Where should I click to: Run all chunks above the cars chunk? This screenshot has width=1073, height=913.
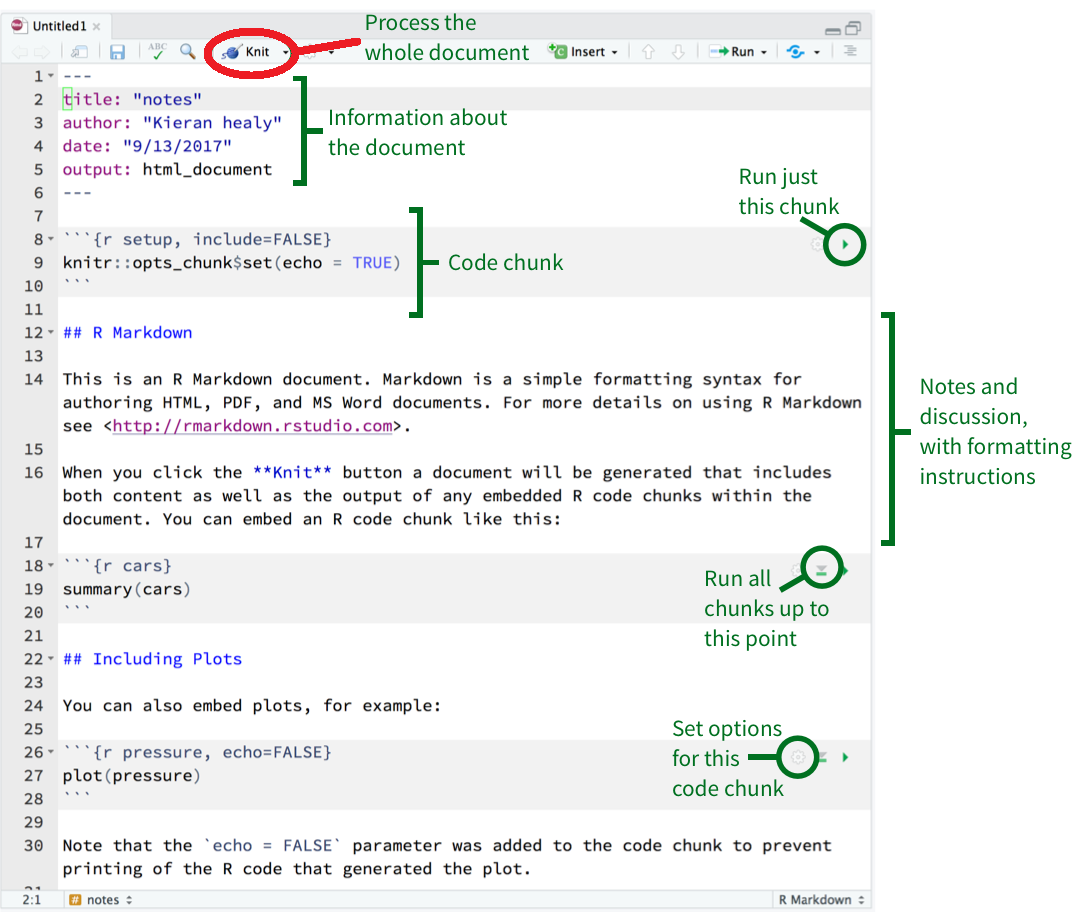[821, 570]
